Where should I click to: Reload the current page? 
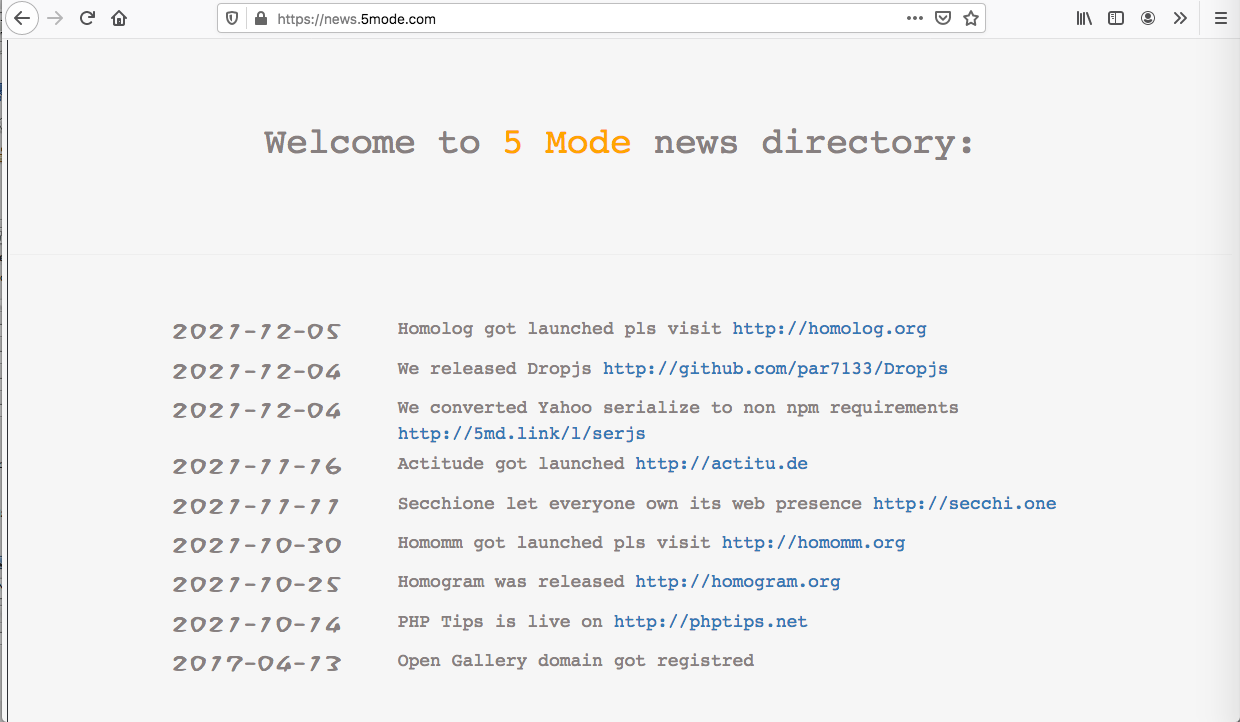87,18
